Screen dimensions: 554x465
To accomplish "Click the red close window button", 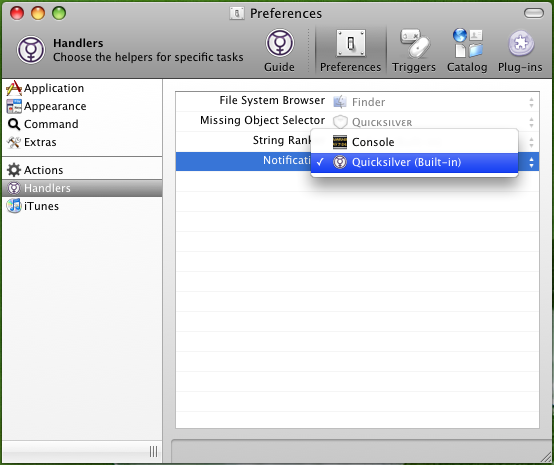I will click(17, 13).
